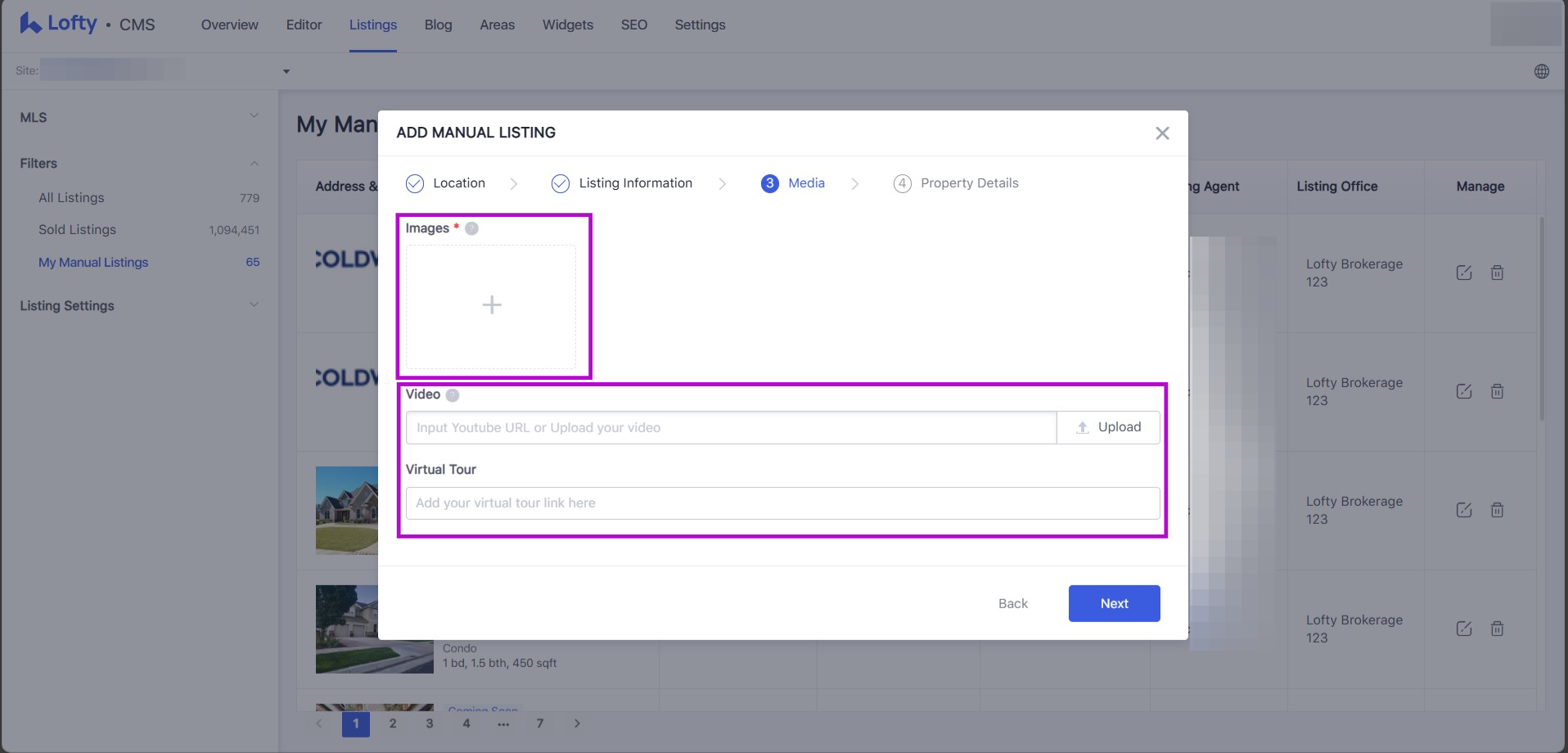Focus the Virtual Tour link field
This screenshot has width=1568, height=753.
782,503
